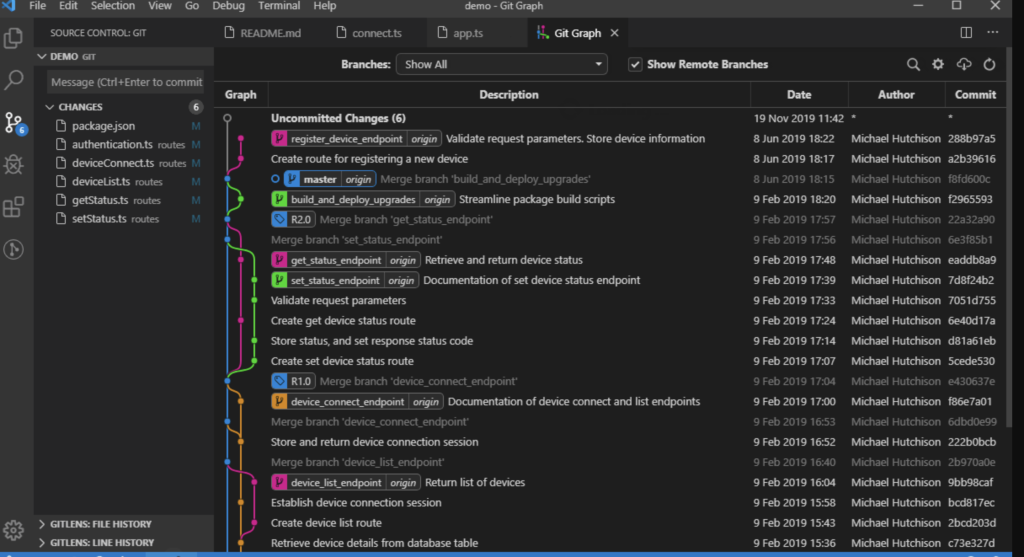This screenshot has height=557, width=1024.
Task: Click commit hash 288b97a5
Action: coord(972,138)
